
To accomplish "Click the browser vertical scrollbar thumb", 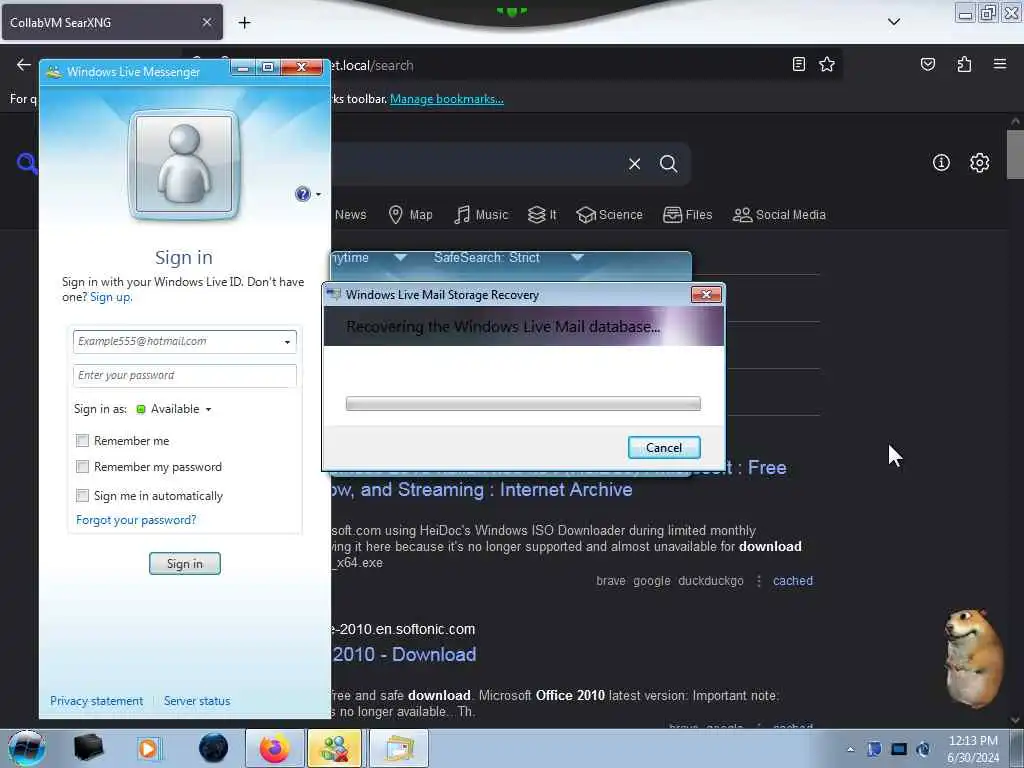I will tap(1014, 154).
